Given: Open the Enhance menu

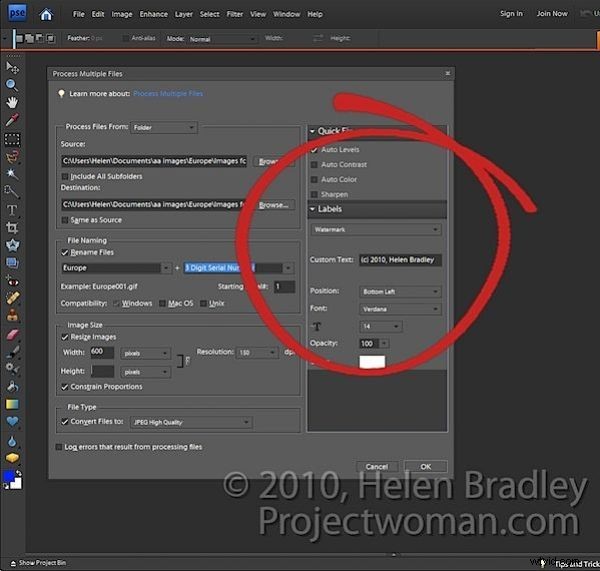Looking at the screenshot, I should click(153, 14).
